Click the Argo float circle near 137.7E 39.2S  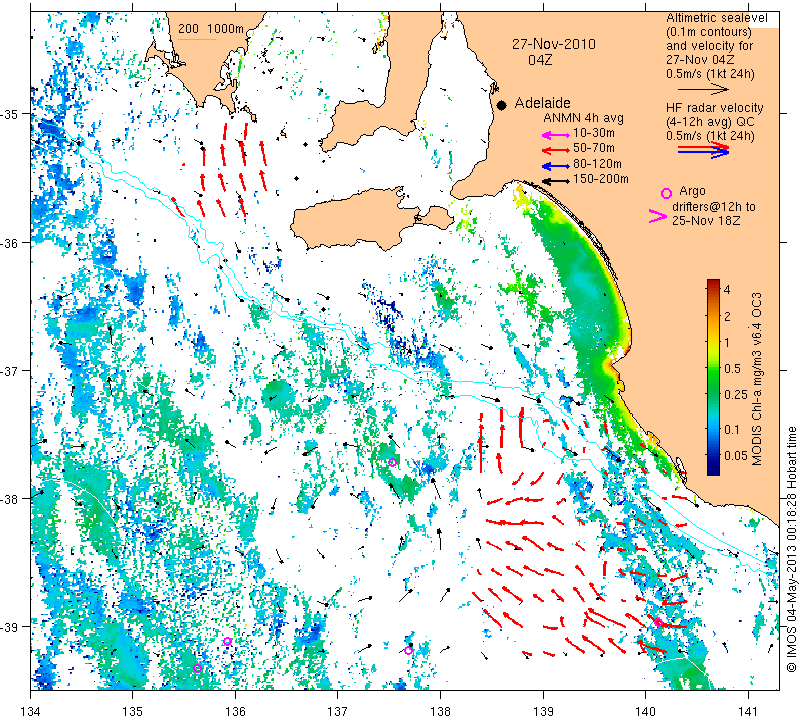(408, 650)
